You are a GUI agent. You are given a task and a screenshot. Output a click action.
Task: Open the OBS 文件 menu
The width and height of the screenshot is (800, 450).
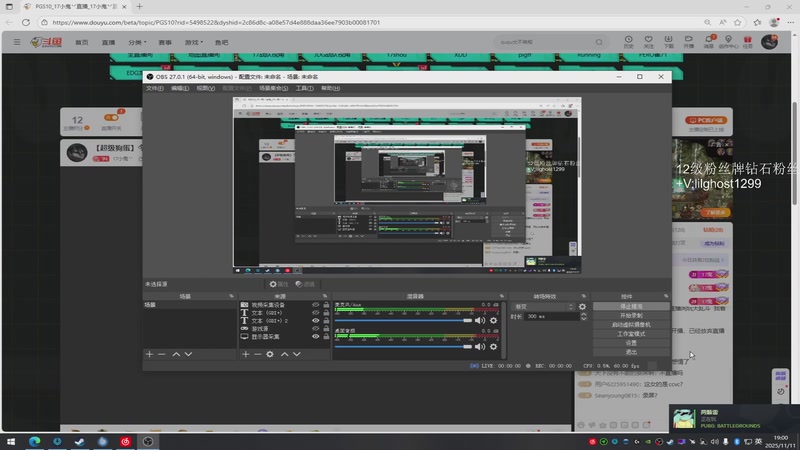155,88
